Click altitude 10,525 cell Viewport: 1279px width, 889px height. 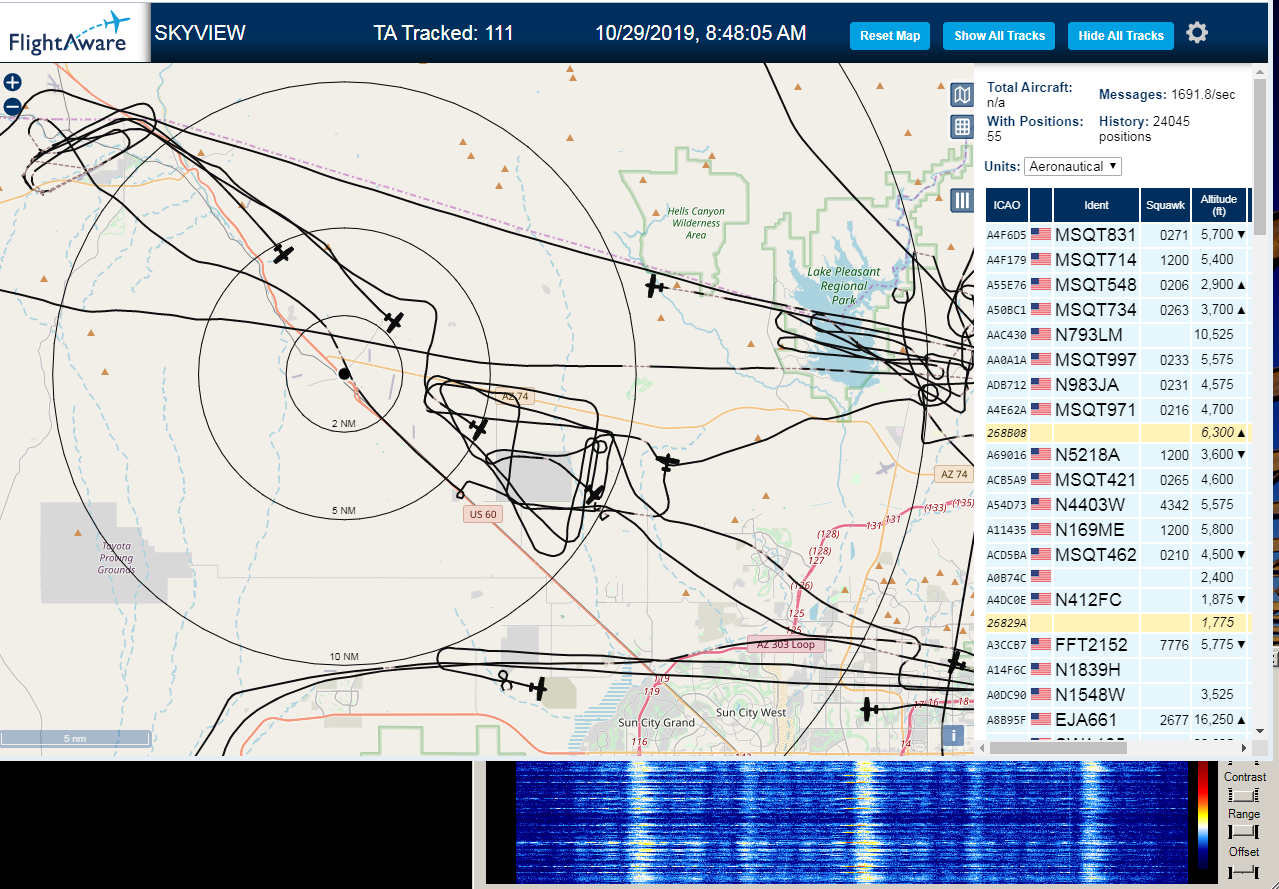1219,335
